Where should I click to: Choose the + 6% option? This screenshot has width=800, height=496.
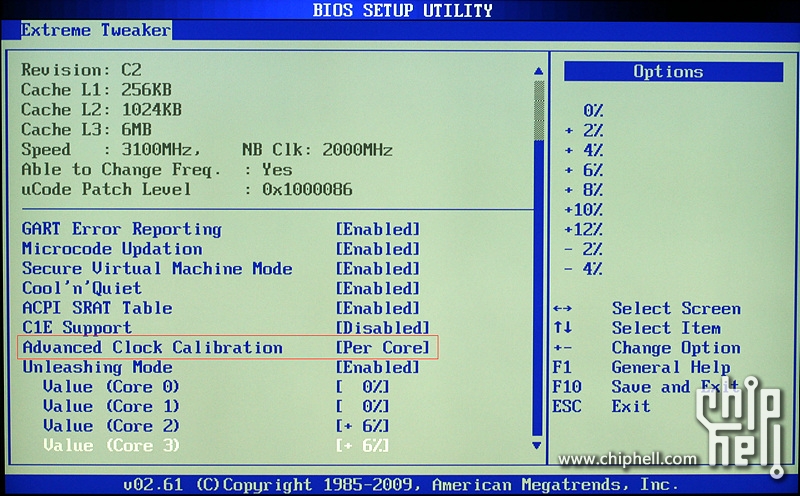tap(584, 170)
